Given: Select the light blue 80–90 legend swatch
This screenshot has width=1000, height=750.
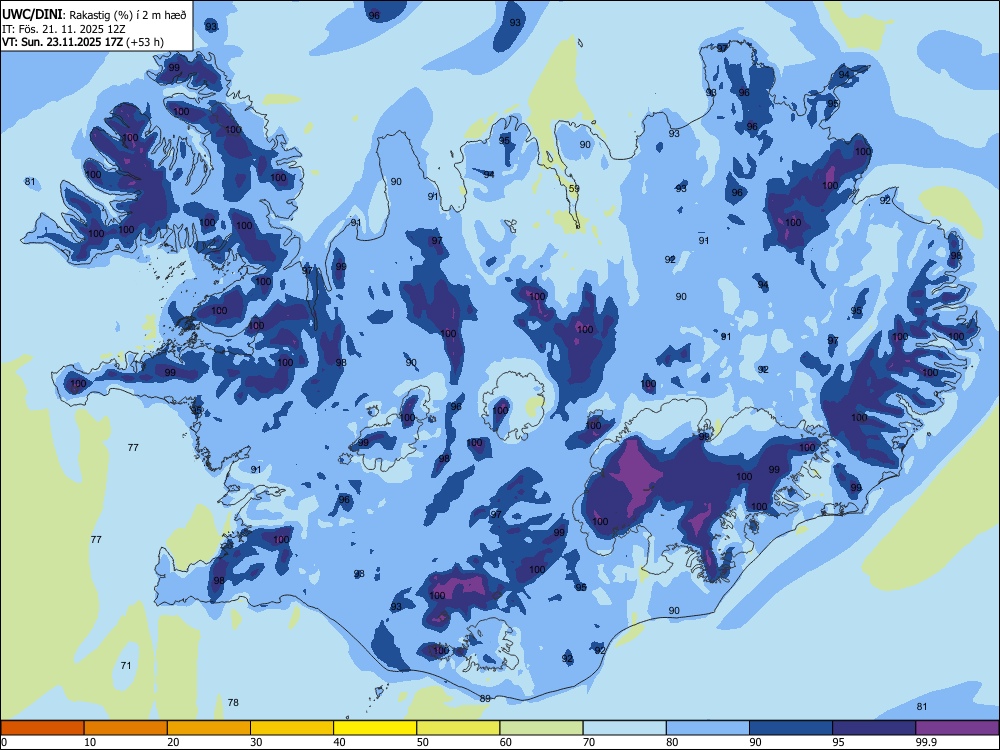Looking at the screenshot, I should 708,728.
